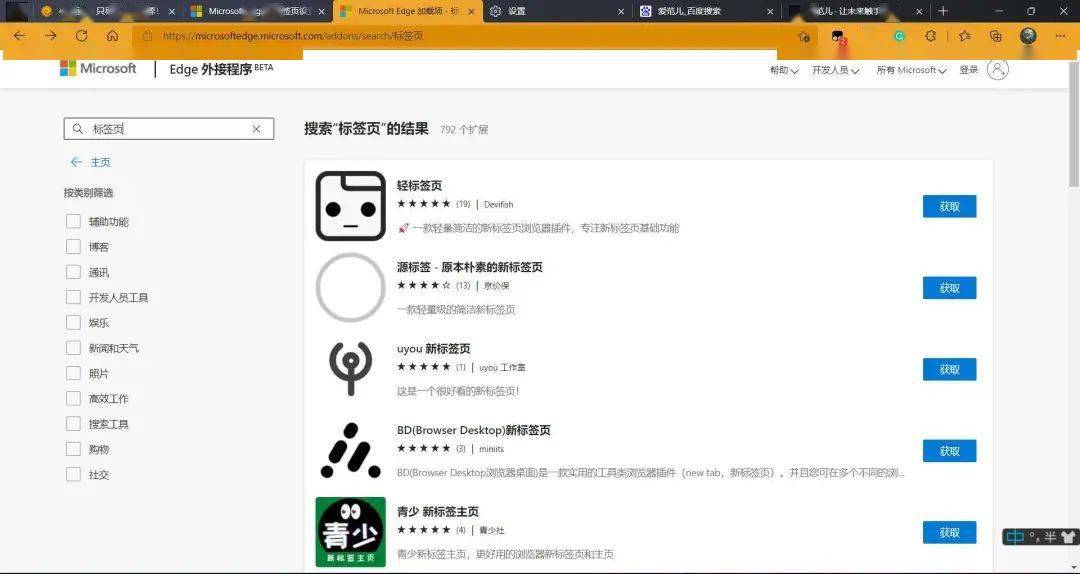This screenshot has height=574, width=1080.
Task: Go back to the previous page
Action: coord(19,36)
